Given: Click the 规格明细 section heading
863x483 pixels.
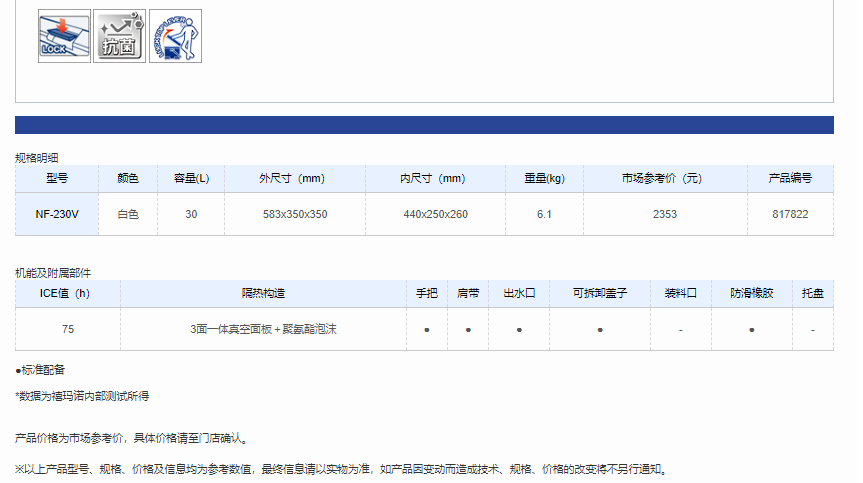Looking at the screenshot, I should 36,158.
